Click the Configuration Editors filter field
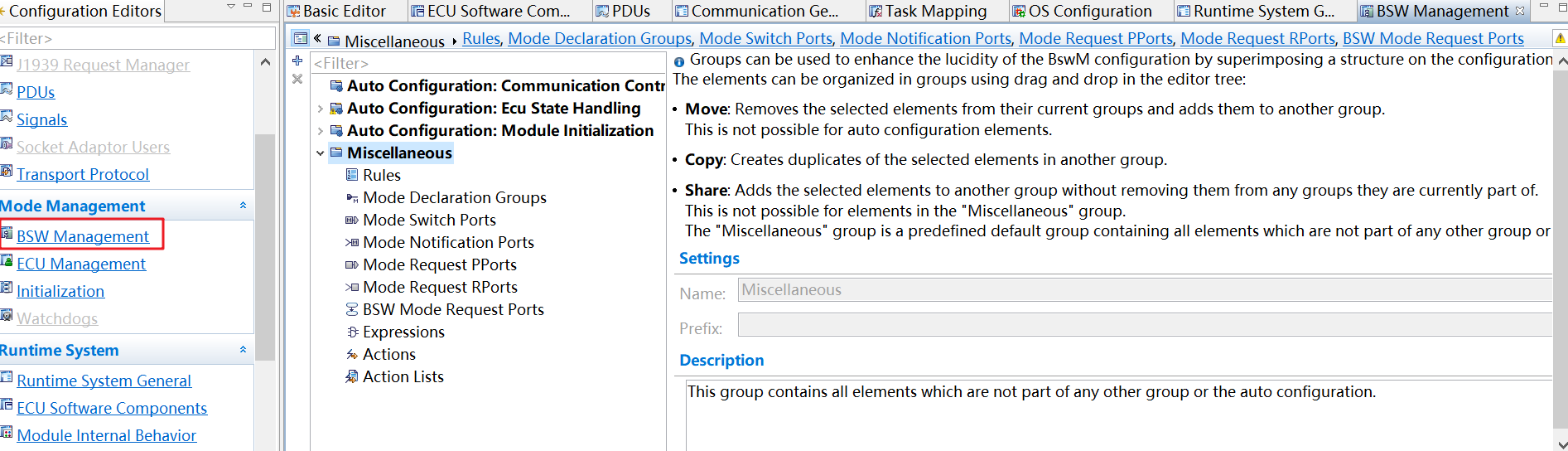Viewport: 1568px width, 451px height. [x=137, y=38]
